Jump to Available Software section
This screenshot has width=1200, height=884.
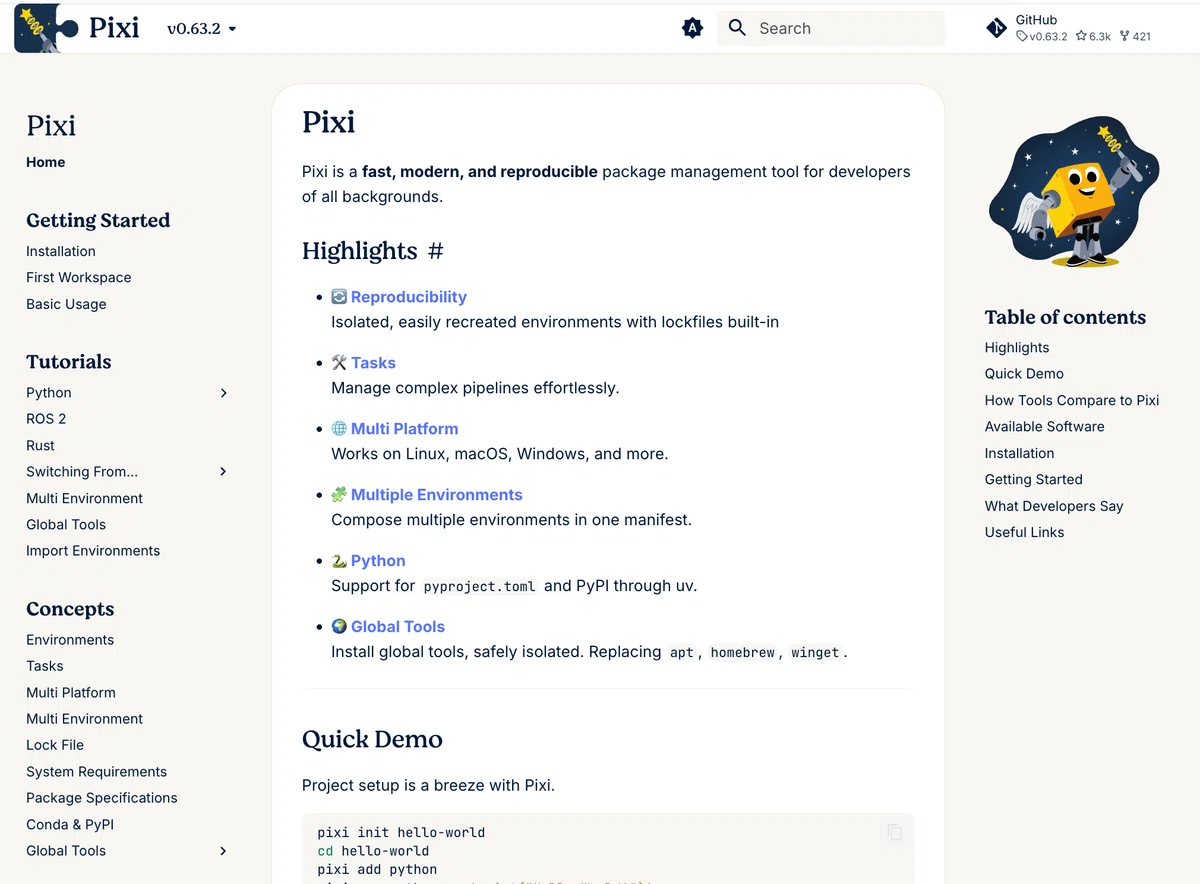pyautogui.click(x=1045, y=427)
